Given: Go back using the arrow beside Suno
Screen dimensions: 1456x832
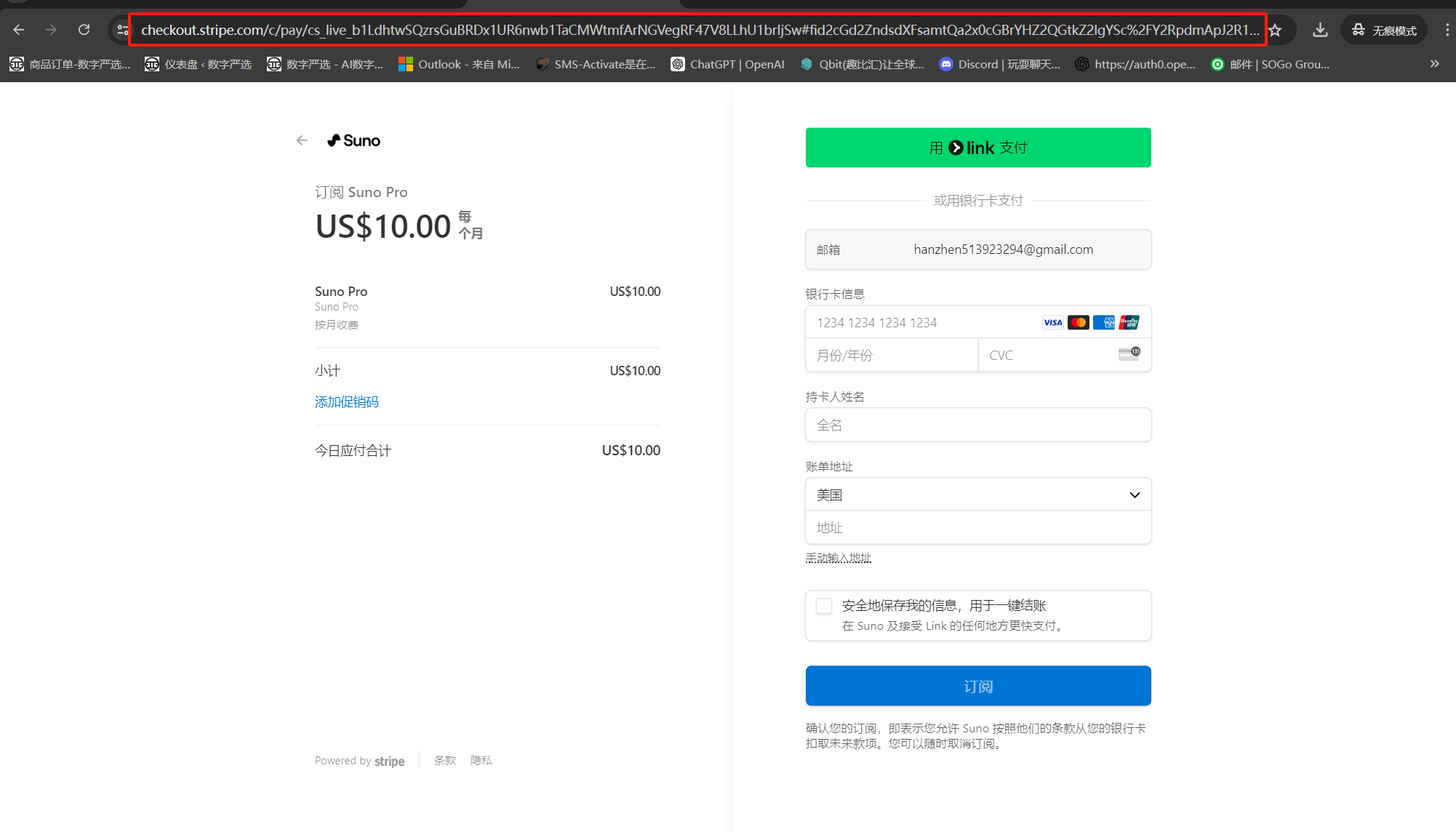Looking at the screenshot, I should point(302,140).
